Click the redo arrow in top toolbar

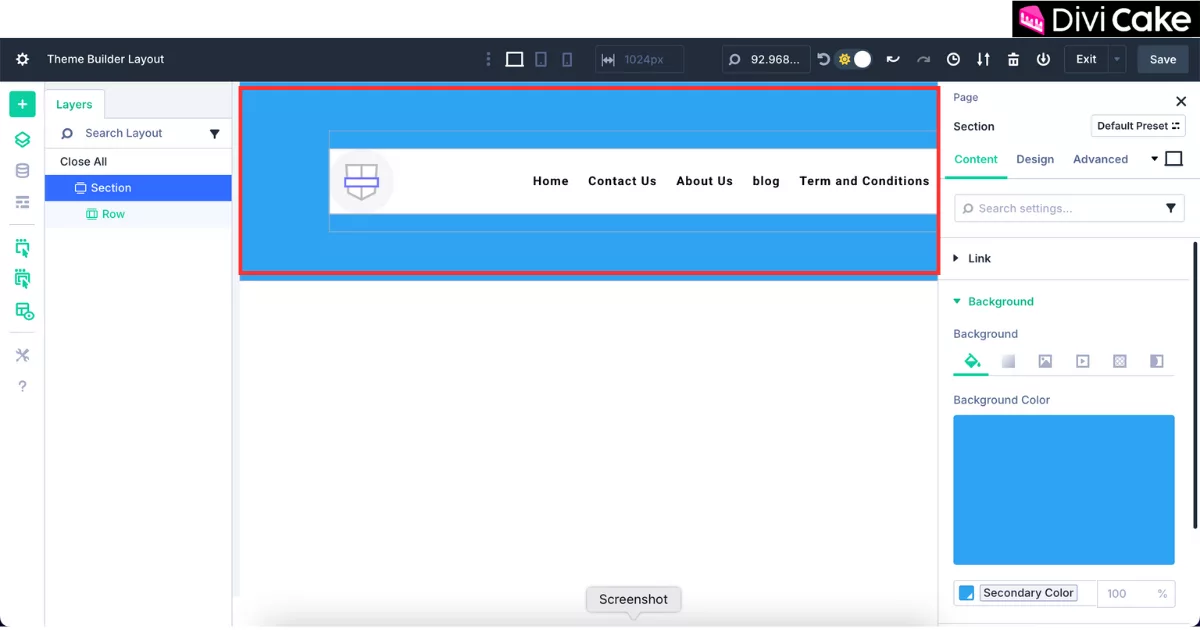923,59
